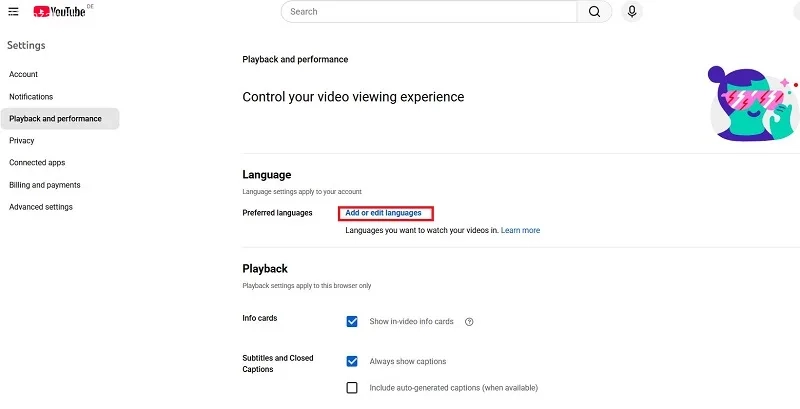Click the magnifying glass search button
This screenshot has width=800, height=409.
click(594, 12)
